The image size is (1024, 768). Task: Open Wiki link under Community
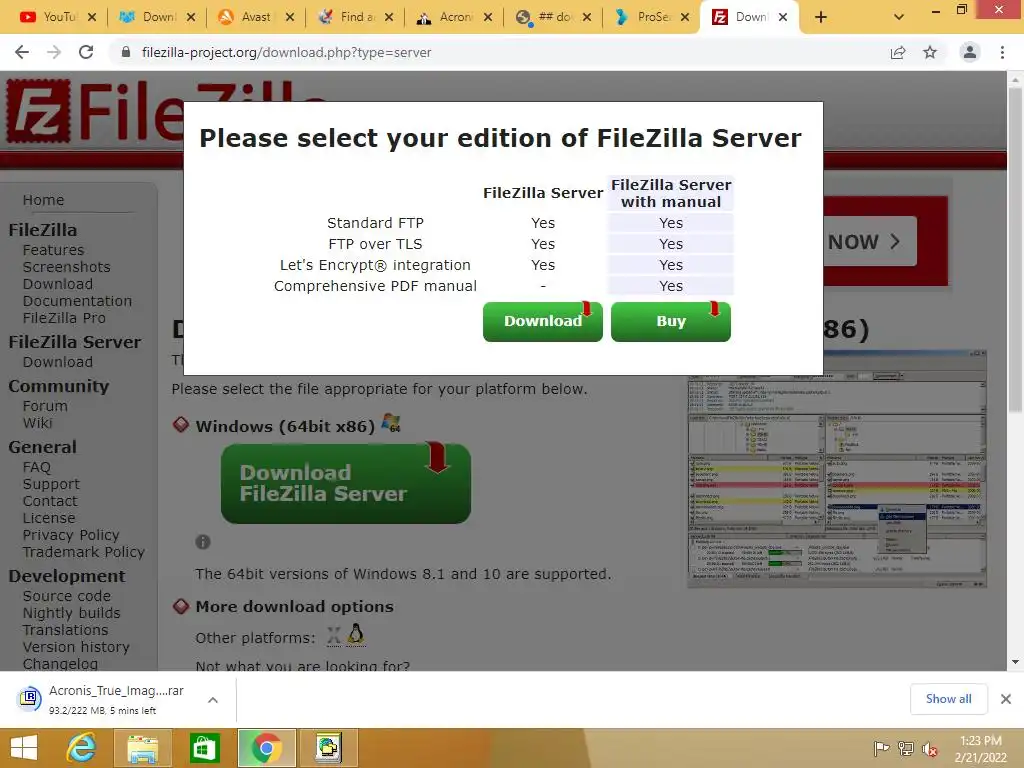pyautogui.click(x=37, y=423)
